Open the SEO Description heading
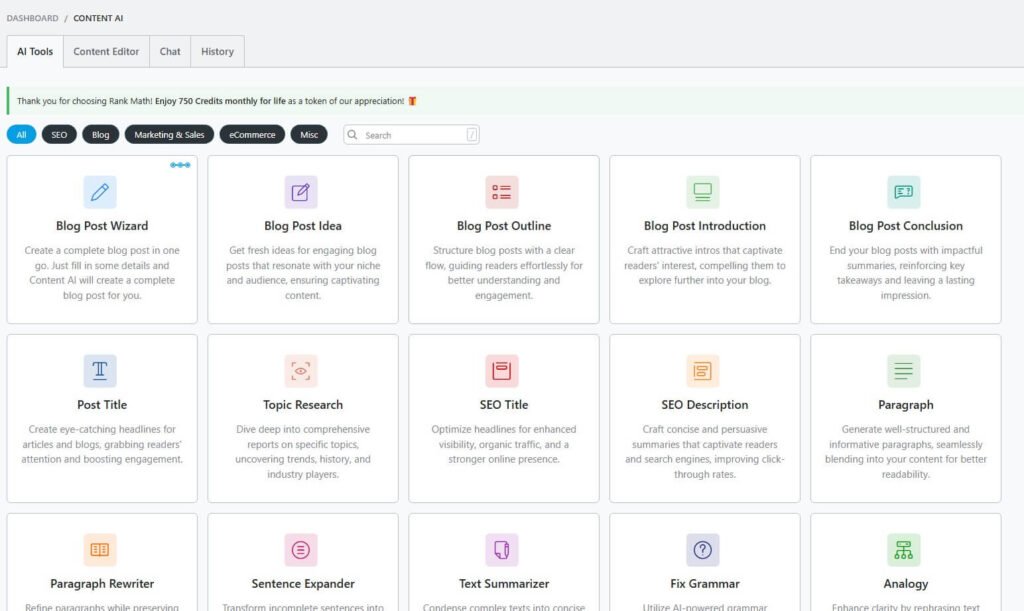 [705, 405]
